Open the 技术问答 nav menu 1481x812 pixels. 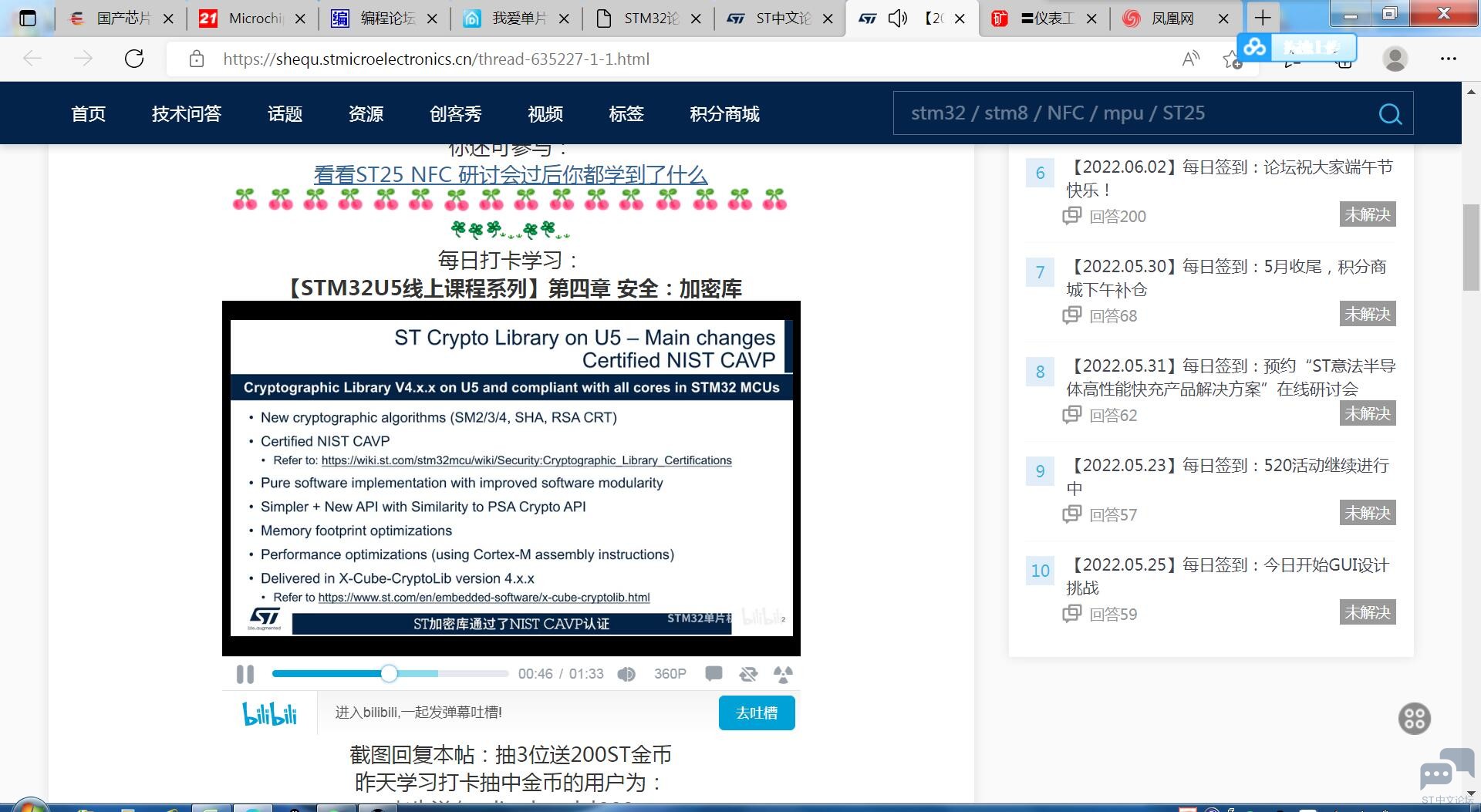[x=187, y=114]
